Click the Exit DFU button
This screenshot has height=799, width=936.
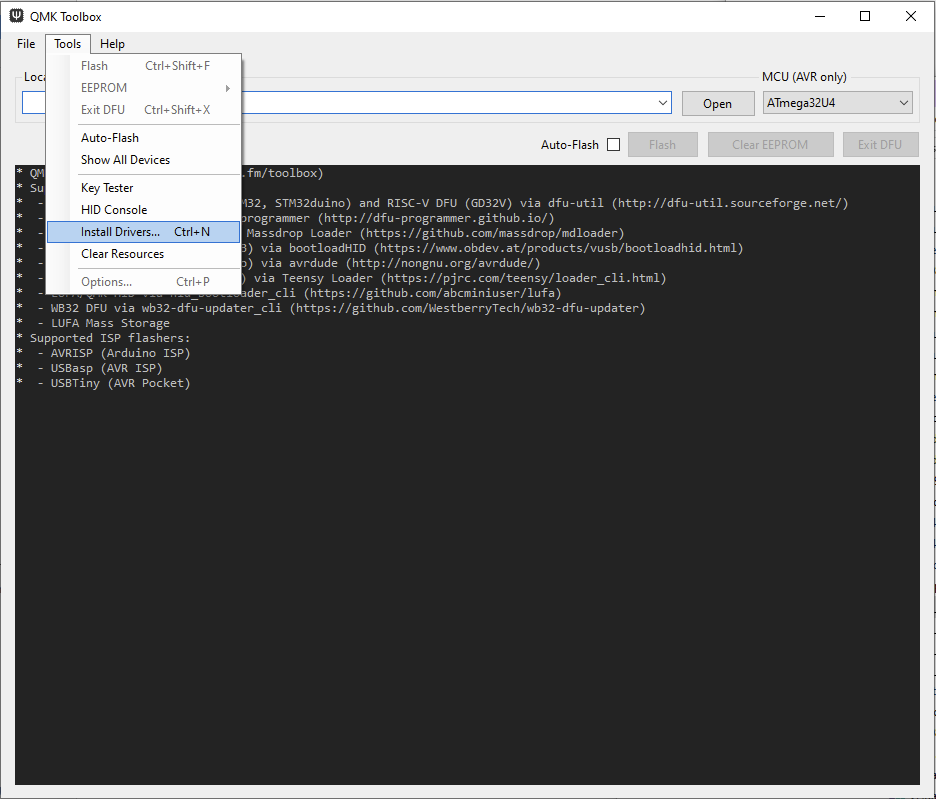880,145
